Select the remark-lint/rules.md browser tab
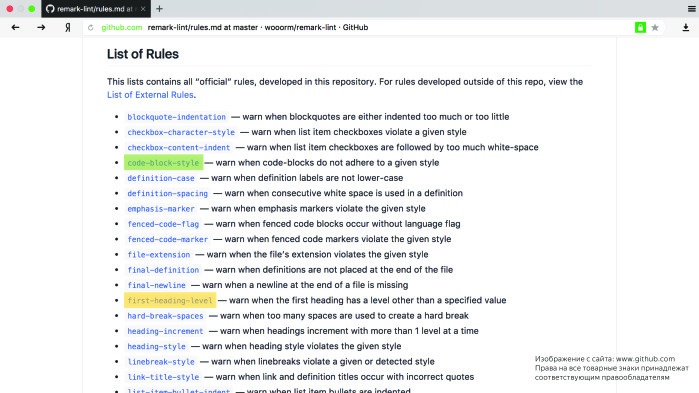699x393 pixels. pyautogui.click(x=96, y=9)
